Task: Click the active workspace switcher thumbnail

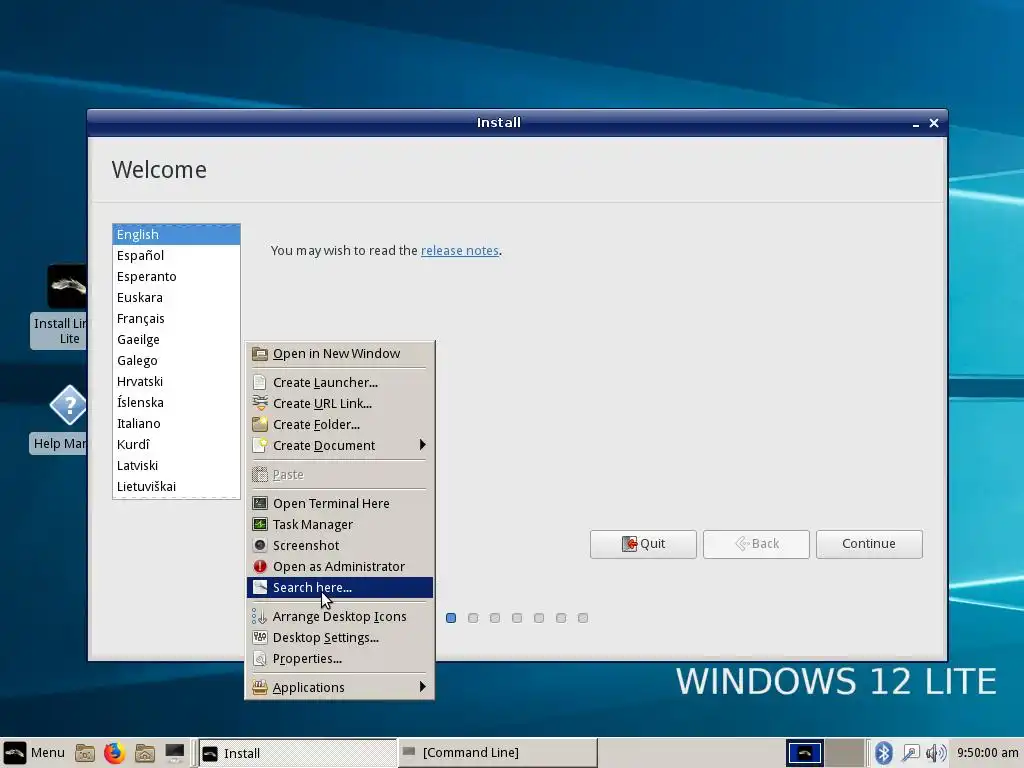Action: (805, 753)
